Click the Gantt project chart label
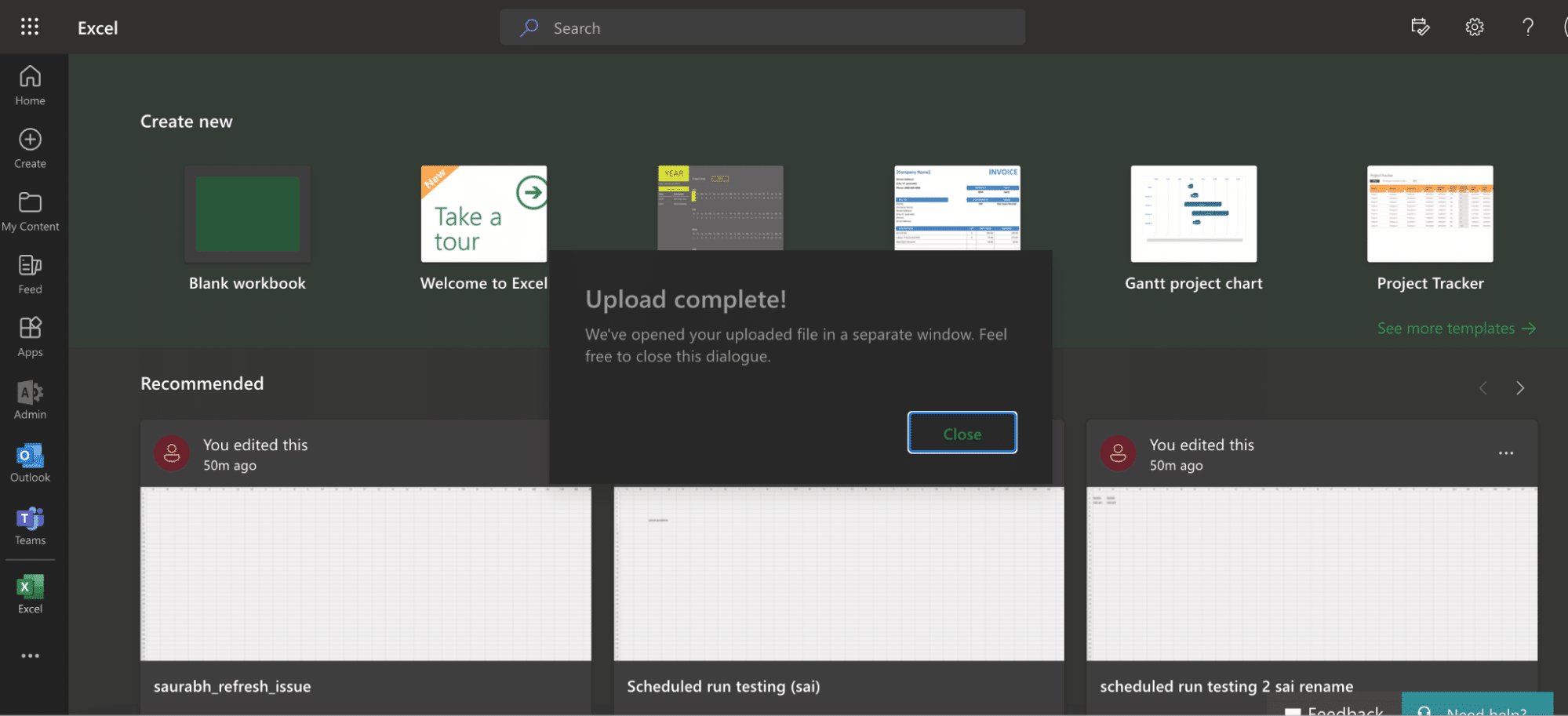Screen dimensions: 1568x716 [x=1194, y=283]
